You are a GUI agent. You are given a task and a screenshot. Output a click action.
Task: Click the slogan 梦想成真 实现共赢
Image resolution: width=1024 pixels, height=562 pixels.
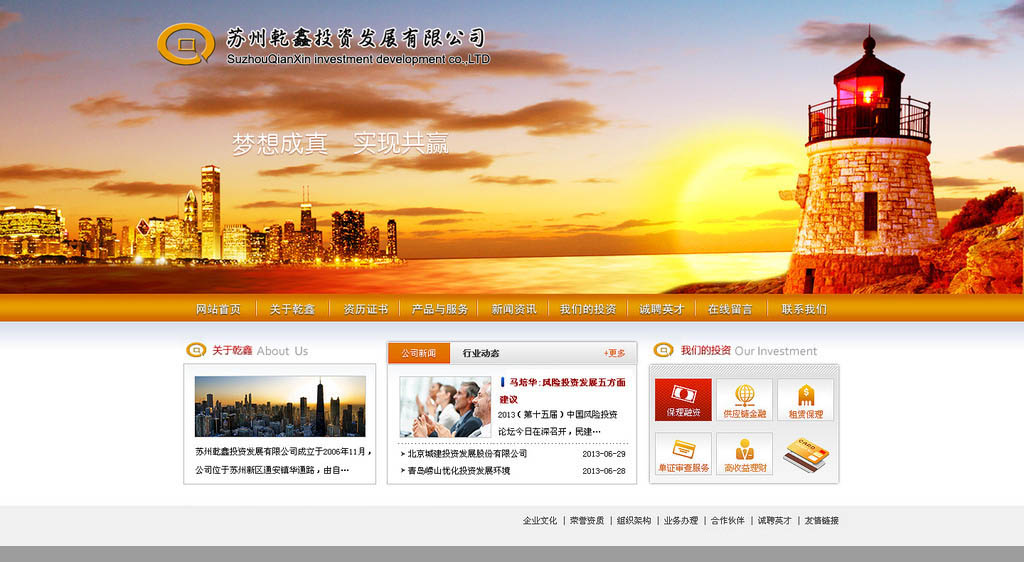340,144
